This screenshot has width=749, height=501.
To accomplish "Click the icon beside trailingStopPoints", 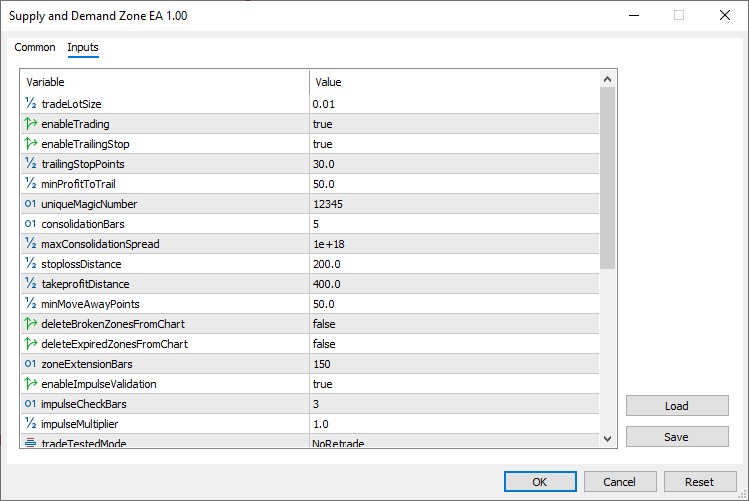I will pos(30,164).
